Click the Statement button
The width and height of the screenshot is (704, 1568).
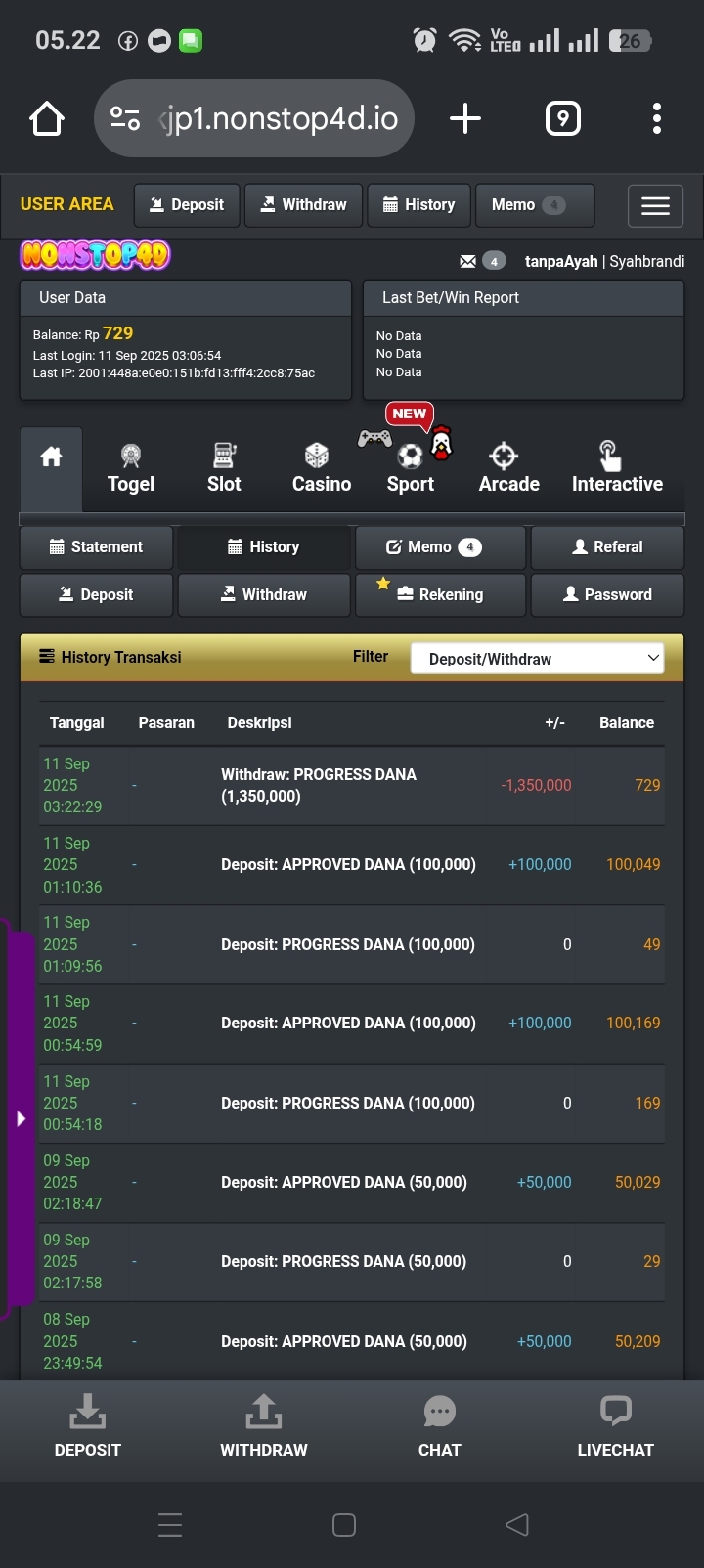pos(96,547)
